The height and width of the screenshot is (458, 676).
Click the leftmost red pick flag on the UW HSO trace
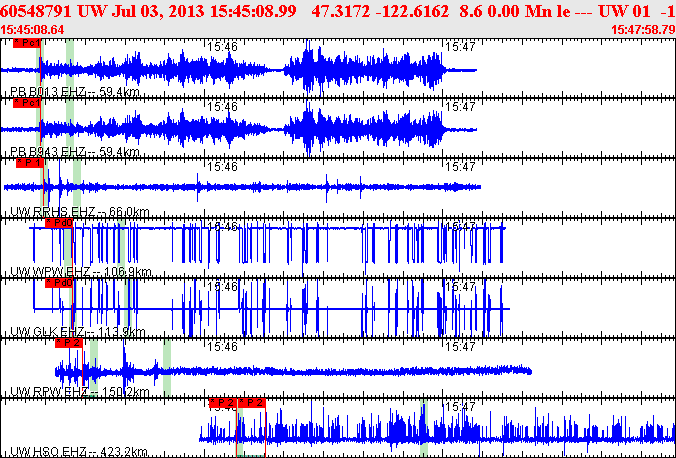tap(224, 403)
